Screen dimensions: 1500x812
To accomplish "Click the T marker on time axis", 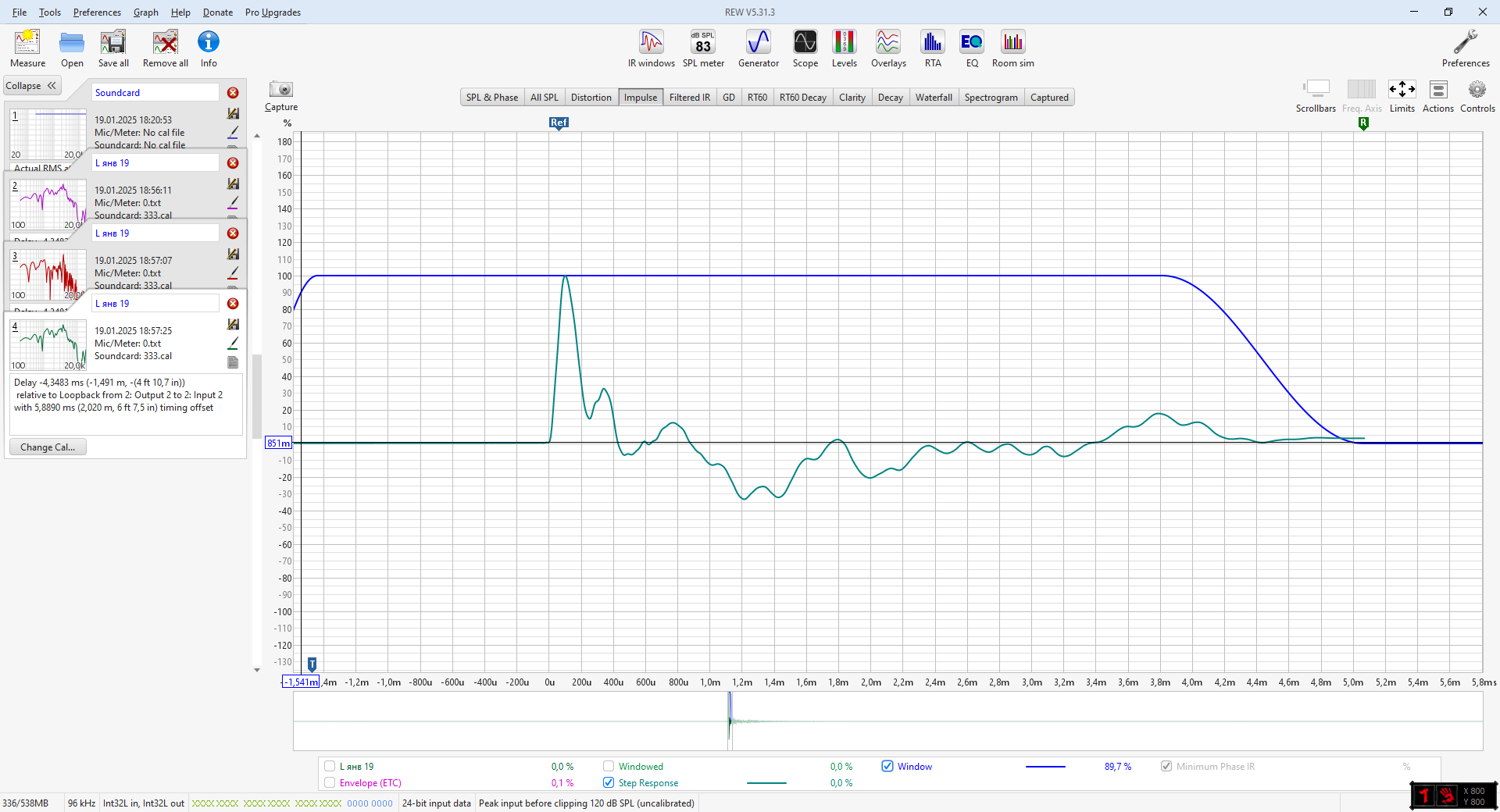I will coord(312,664).
